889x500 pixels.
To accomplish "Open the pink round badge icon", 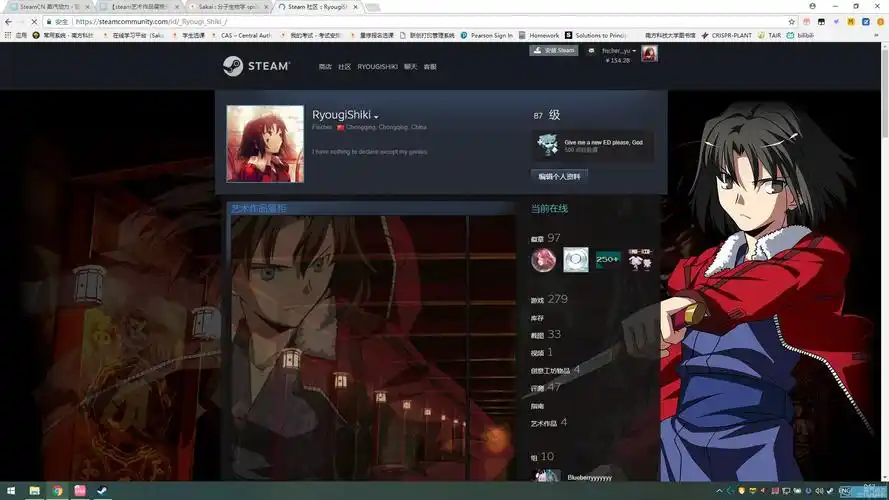I will tap(543, 260).
